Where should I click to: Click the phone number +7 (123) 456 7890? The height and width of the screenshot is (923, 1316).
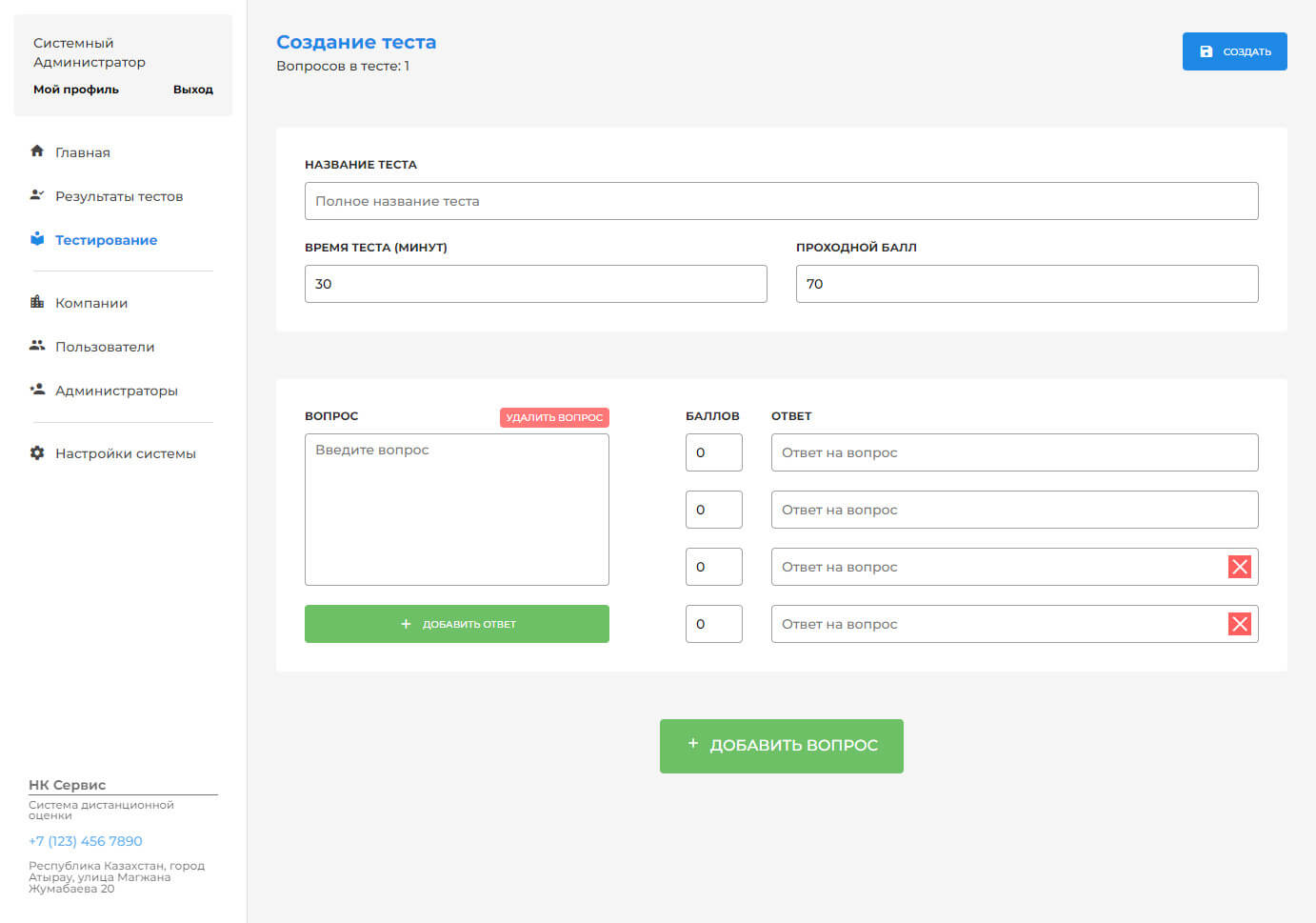[86, 841]
